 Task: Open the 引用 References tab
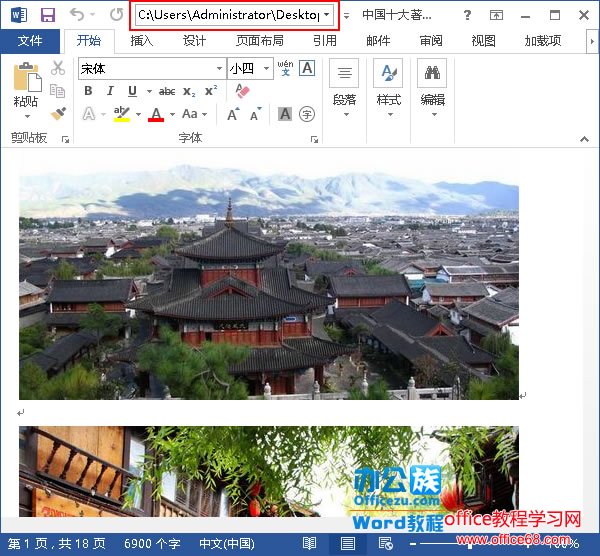325,41
